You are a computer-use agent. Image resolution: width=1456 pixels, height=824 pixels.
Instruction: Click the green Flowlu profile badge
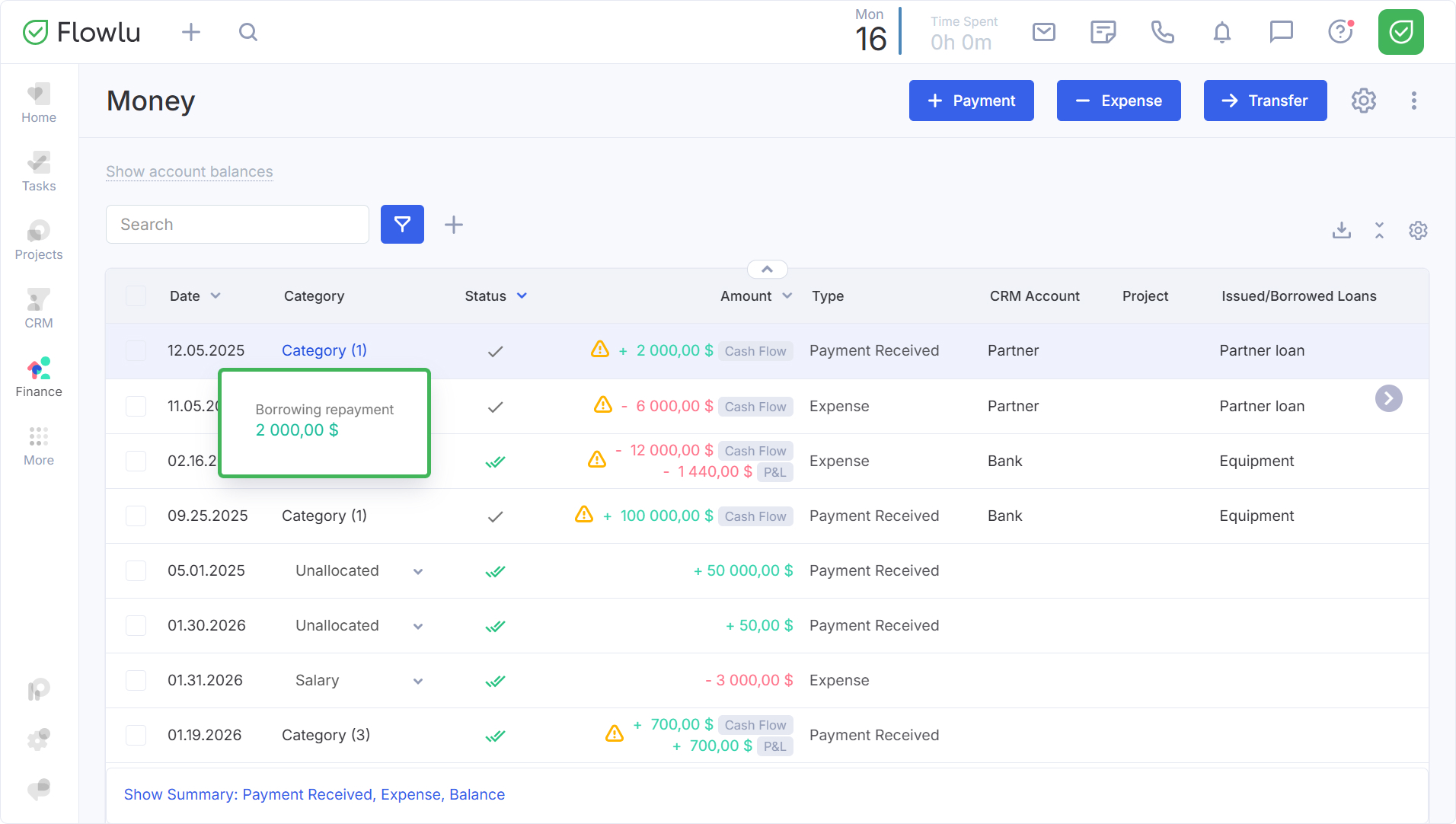pos(1400,32)
